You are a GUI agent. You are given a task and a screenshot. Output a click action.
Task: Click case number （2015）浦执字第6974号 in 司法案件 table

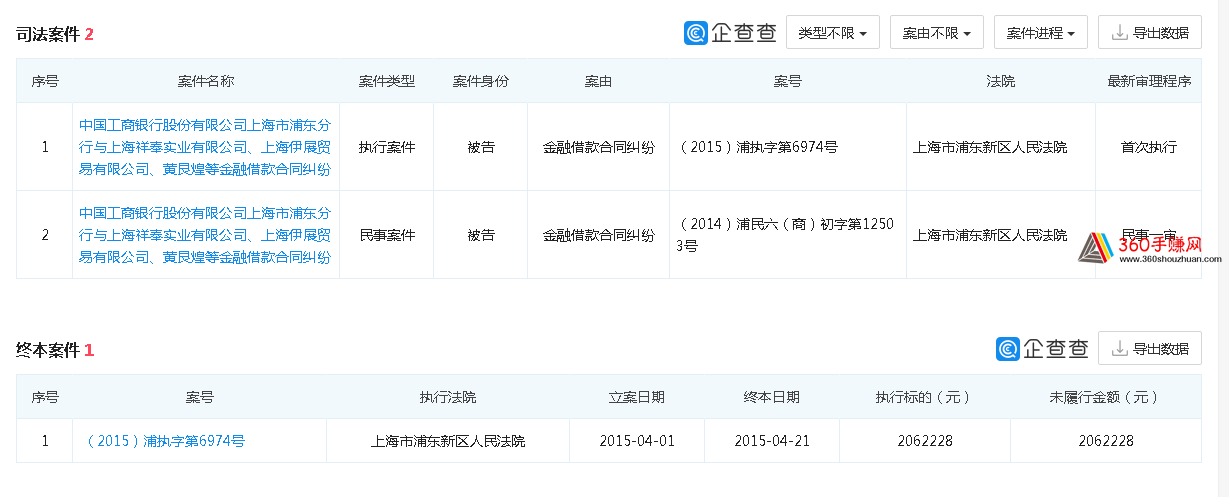[x=758, y=147]
